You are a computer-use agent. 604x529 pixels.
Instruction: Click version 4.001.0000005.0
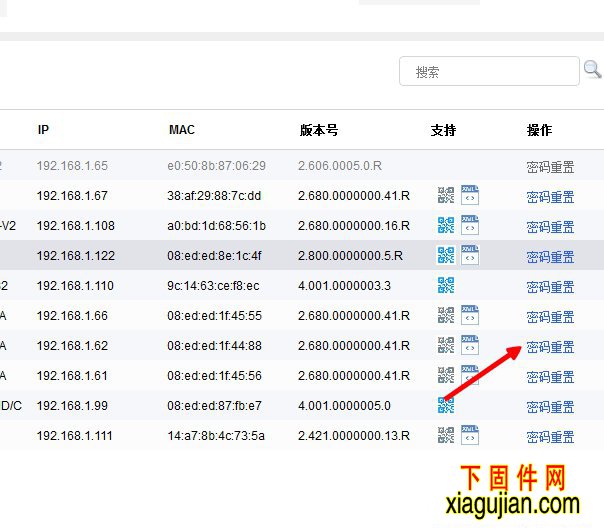pyautogui.click(x=344, y=406)
